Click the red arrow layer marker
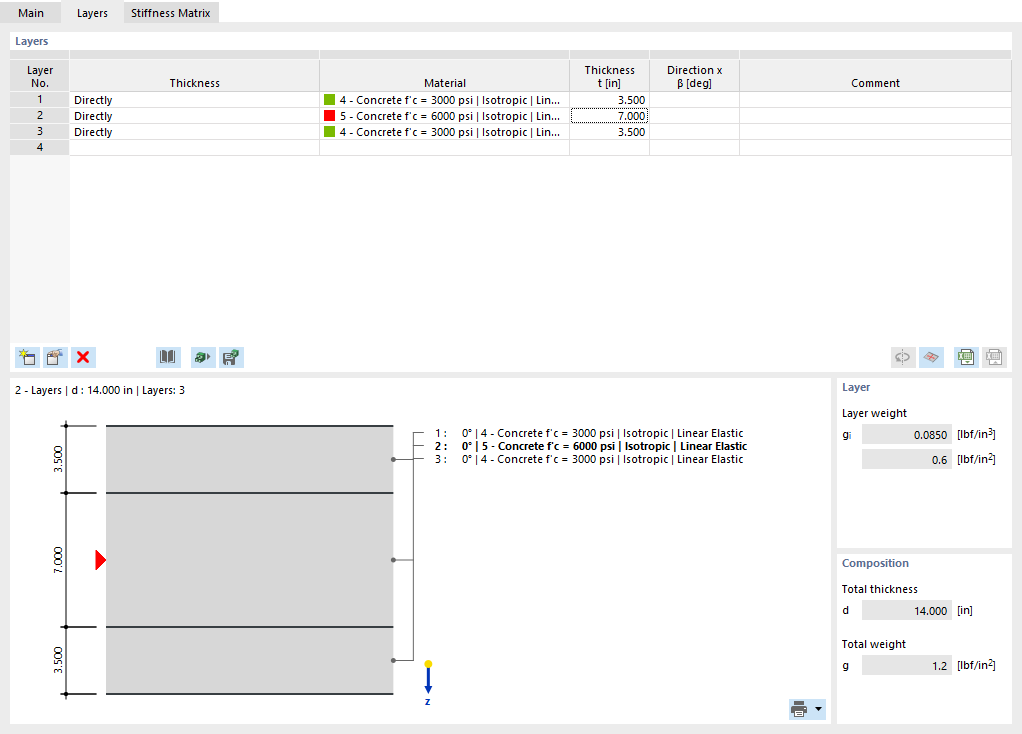This screenshot has height=734, width=1022. coord(100,560)
